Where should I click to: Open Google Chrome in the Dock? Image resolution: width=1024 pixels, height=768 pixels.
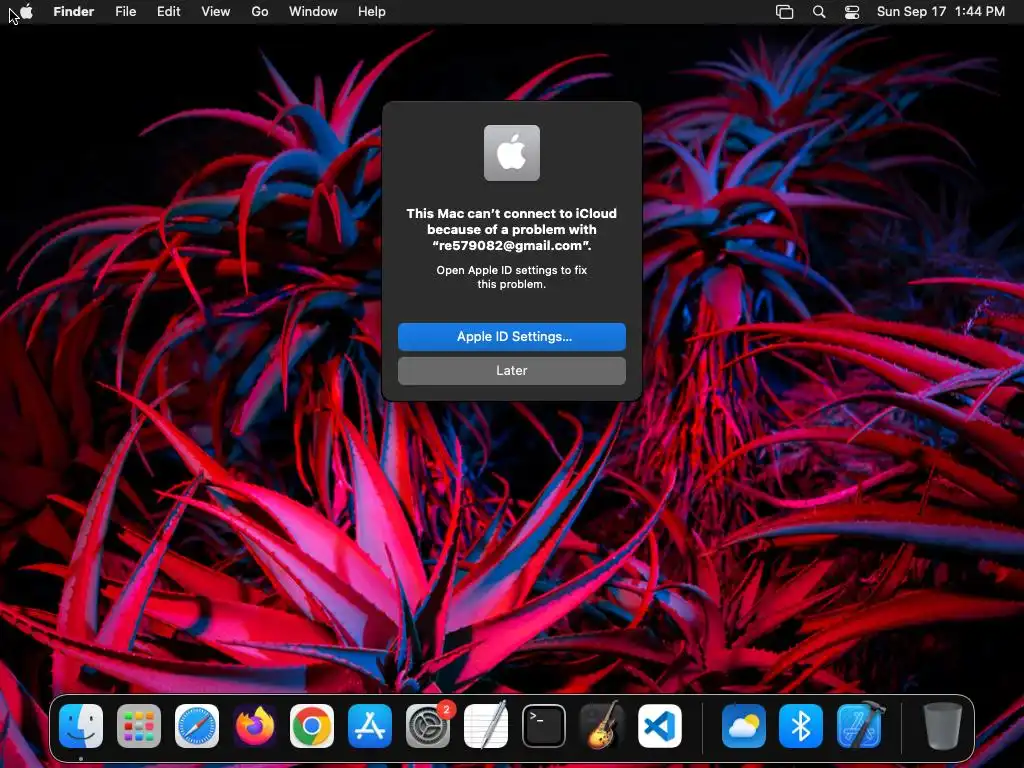tap(312, 726)
